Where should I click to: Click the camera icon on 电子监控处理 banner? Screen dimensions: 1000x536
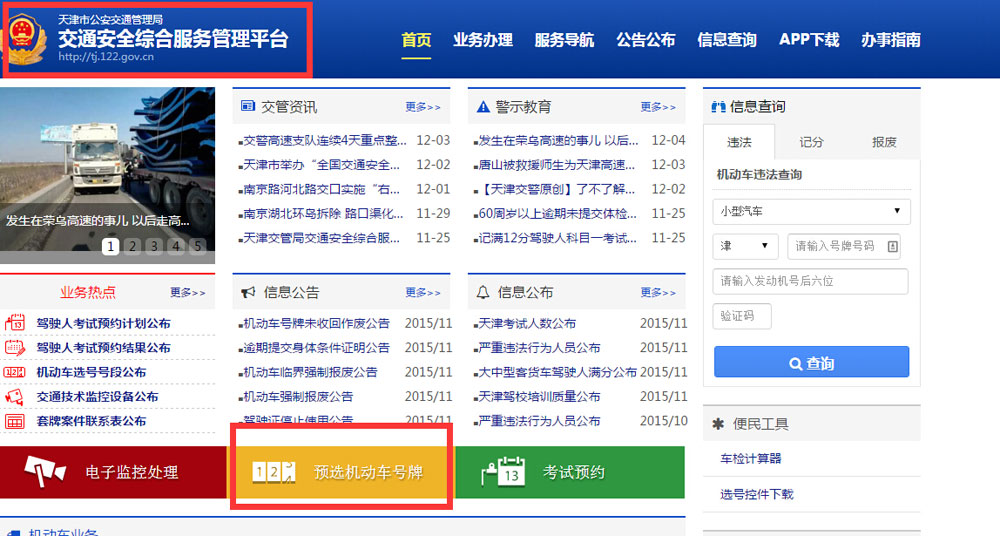(45, 471)
